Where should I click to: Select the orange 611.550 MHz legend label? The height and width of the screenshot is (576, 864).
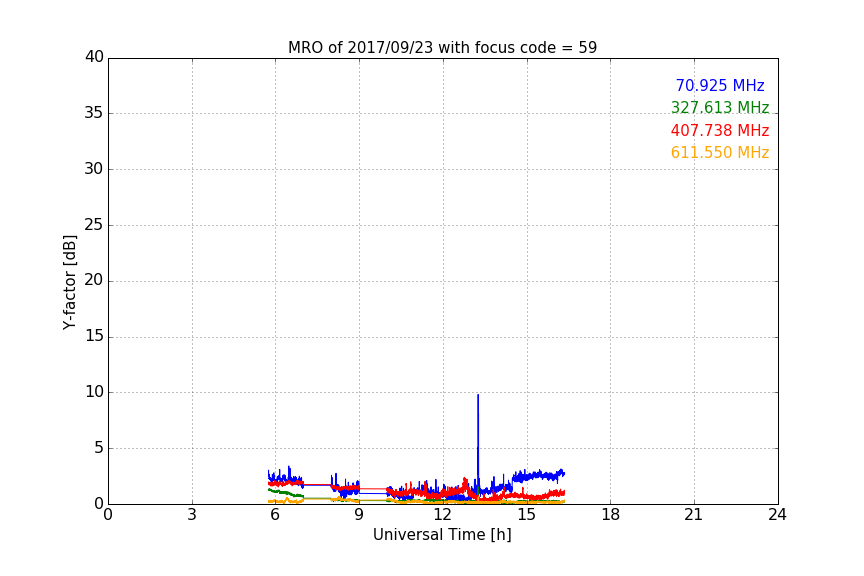click(x=720, y=152)
